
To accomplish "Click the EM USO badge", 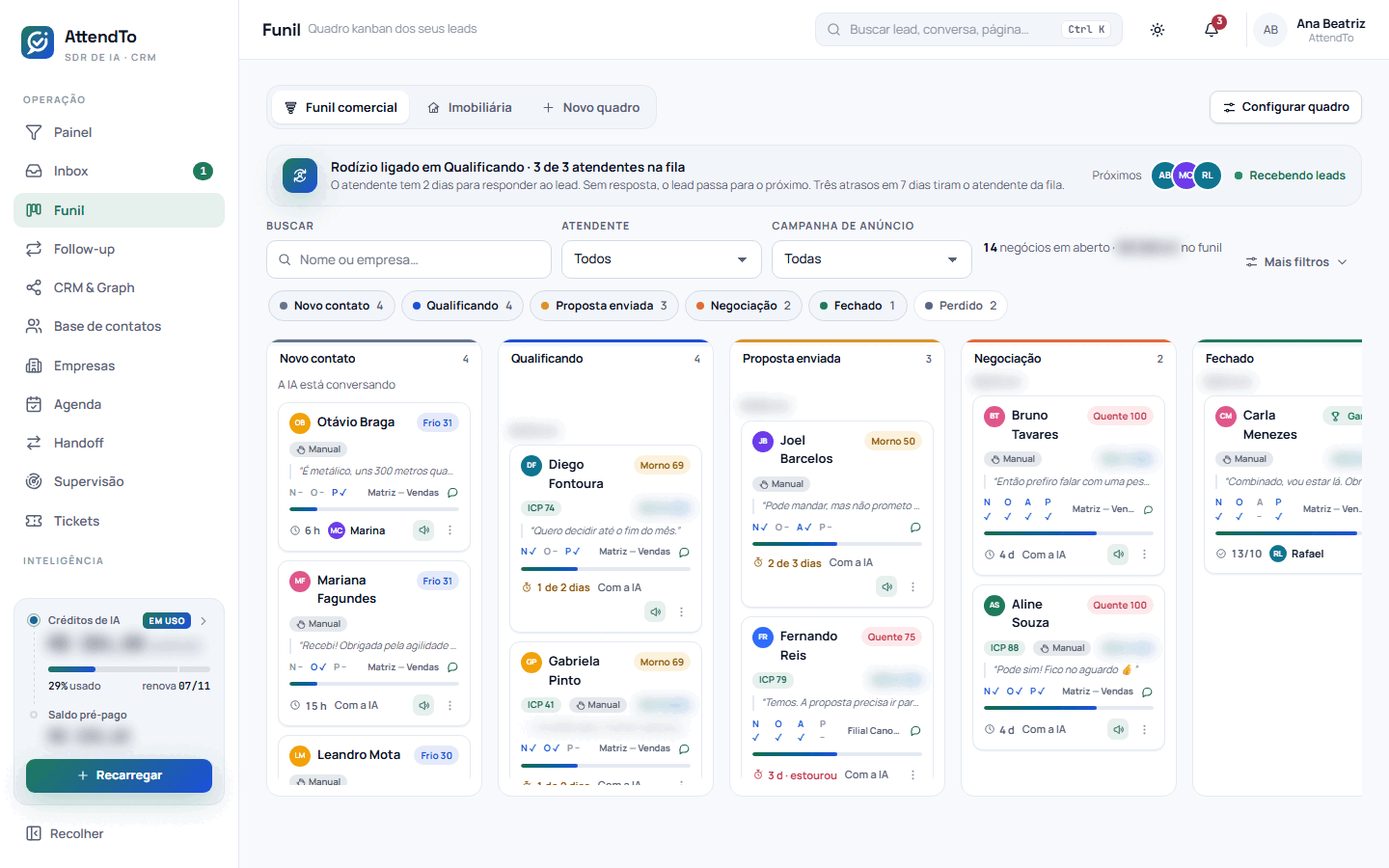I will 167,621.
